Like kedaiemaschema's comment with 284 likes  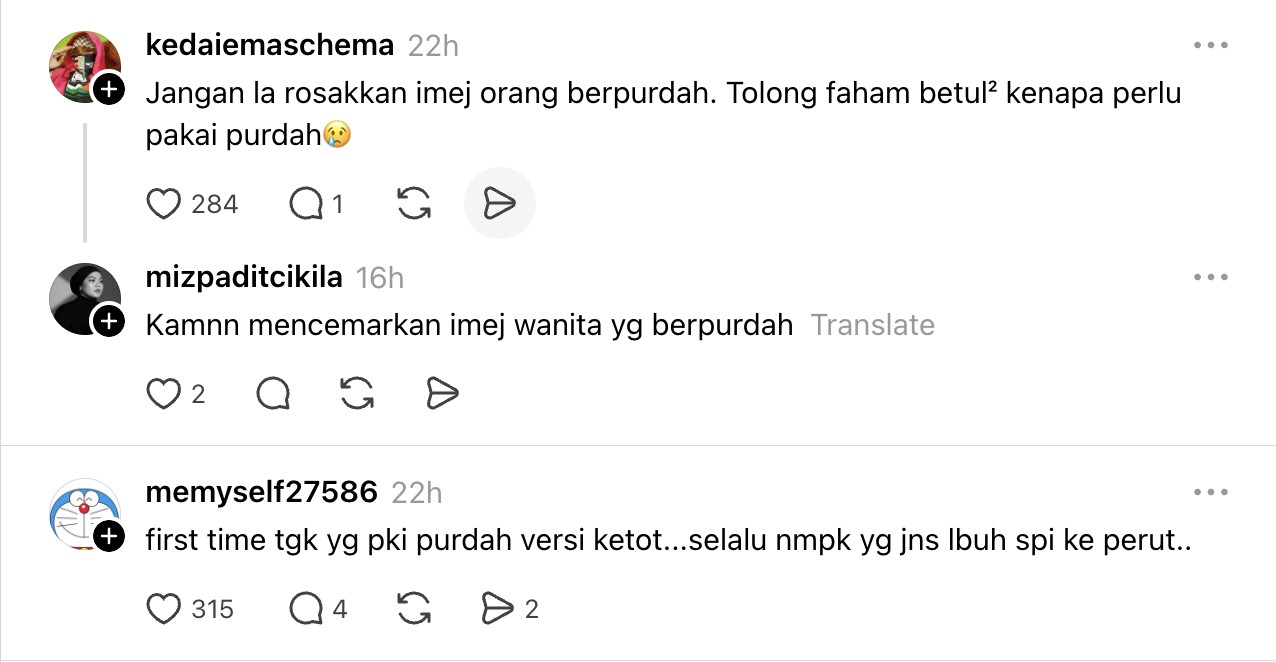pos(163,204)
